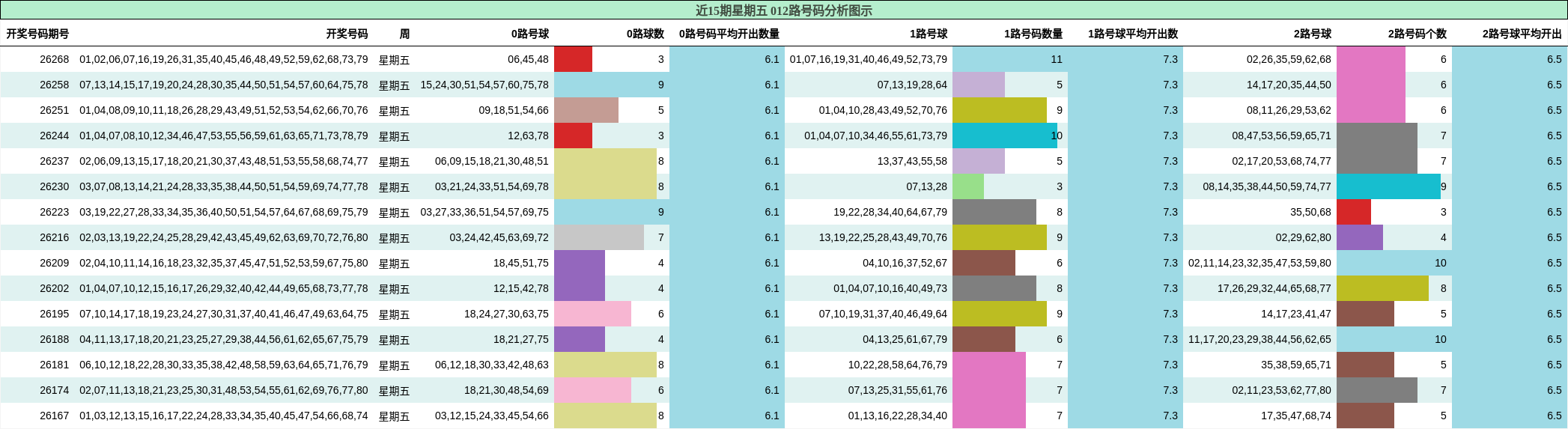The height and width of the screenshot is (429, 1568).
Task: Select period number 26174
Action: [54, 390]
